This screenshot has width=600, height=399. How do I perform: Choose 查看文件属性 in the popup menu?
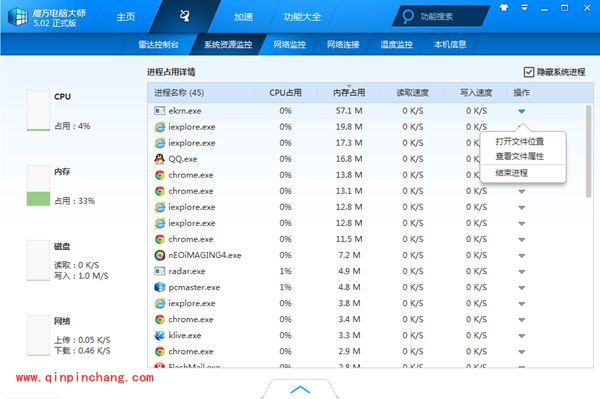coord(520,156)
